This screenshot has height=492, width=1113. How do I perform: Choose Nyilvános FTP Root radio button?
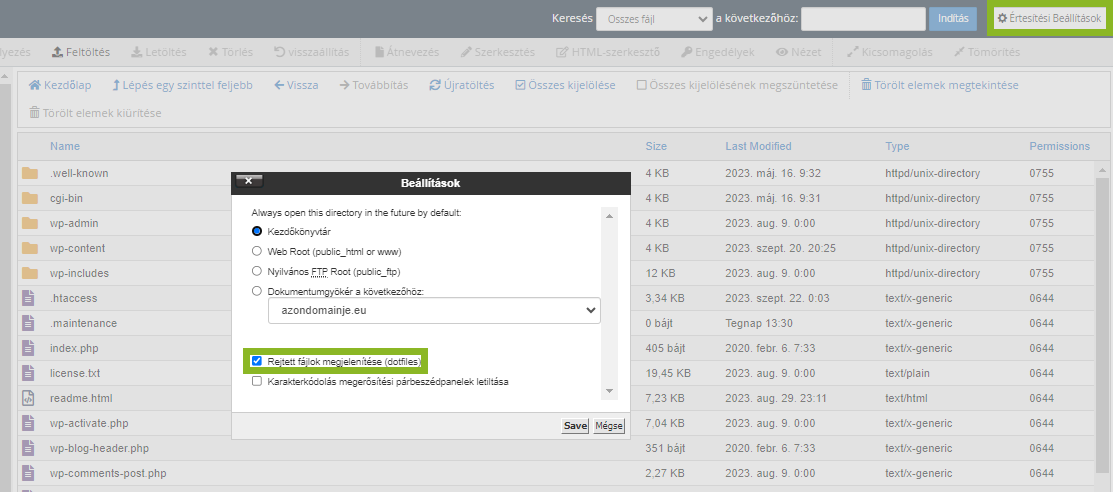pyautogui.click(x=257, y=271)
